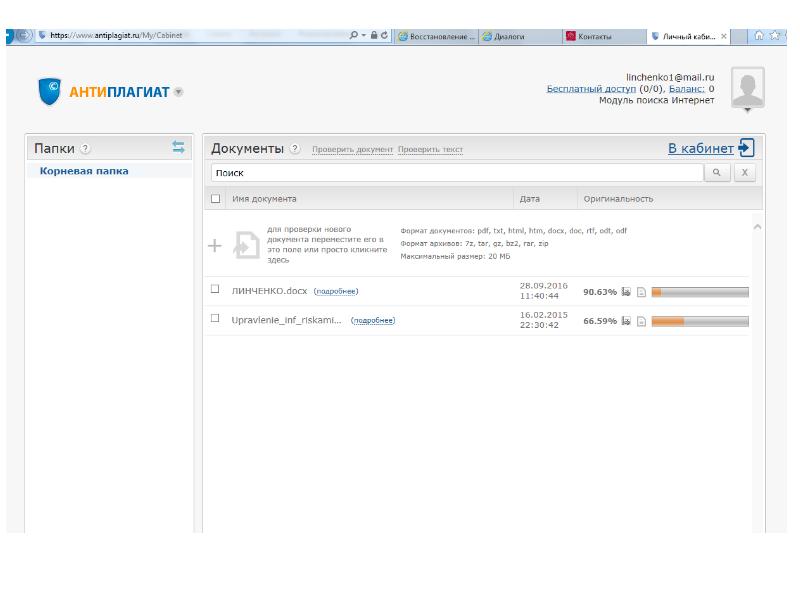Click the originality bar of ЛИНЧЕНКО.docx

[x=699, y=292]
